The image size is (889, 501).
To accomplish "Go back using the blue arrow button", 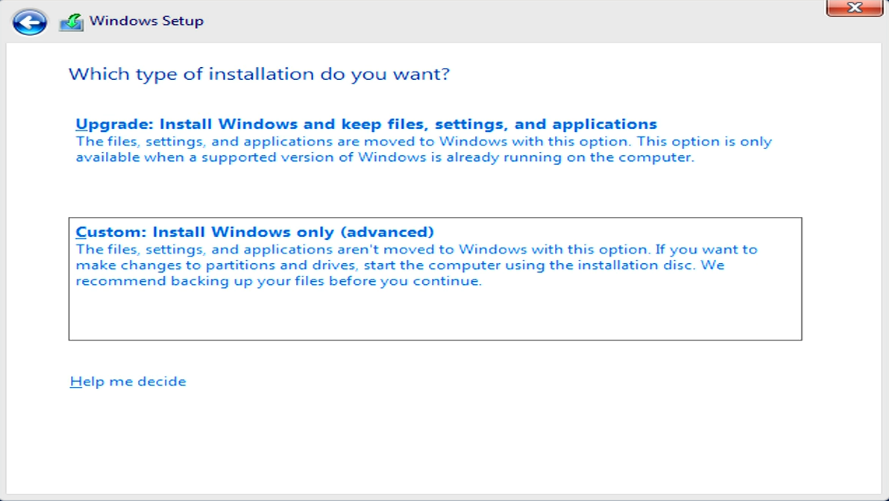I will pyautogui.click(x=29, y=23).
